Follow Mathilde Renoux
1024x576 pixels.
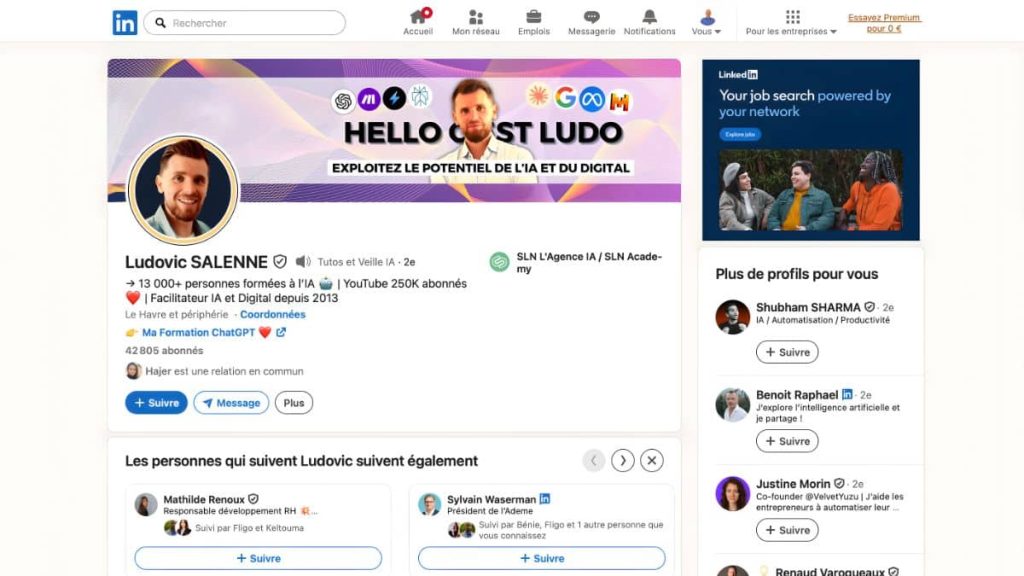click(x=258, y=558)
